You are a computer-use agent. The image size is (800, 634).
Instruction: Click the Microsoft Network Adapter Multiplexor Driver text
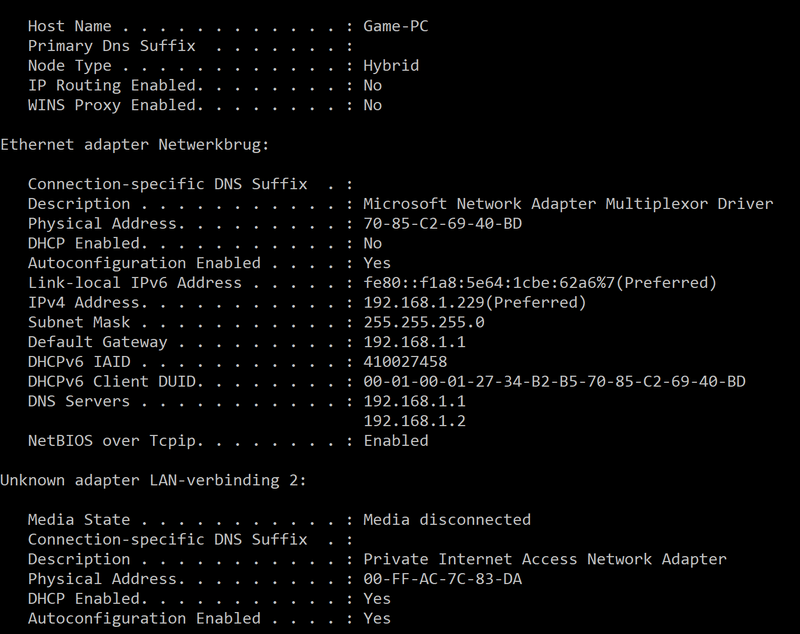[x=568, y=204]
